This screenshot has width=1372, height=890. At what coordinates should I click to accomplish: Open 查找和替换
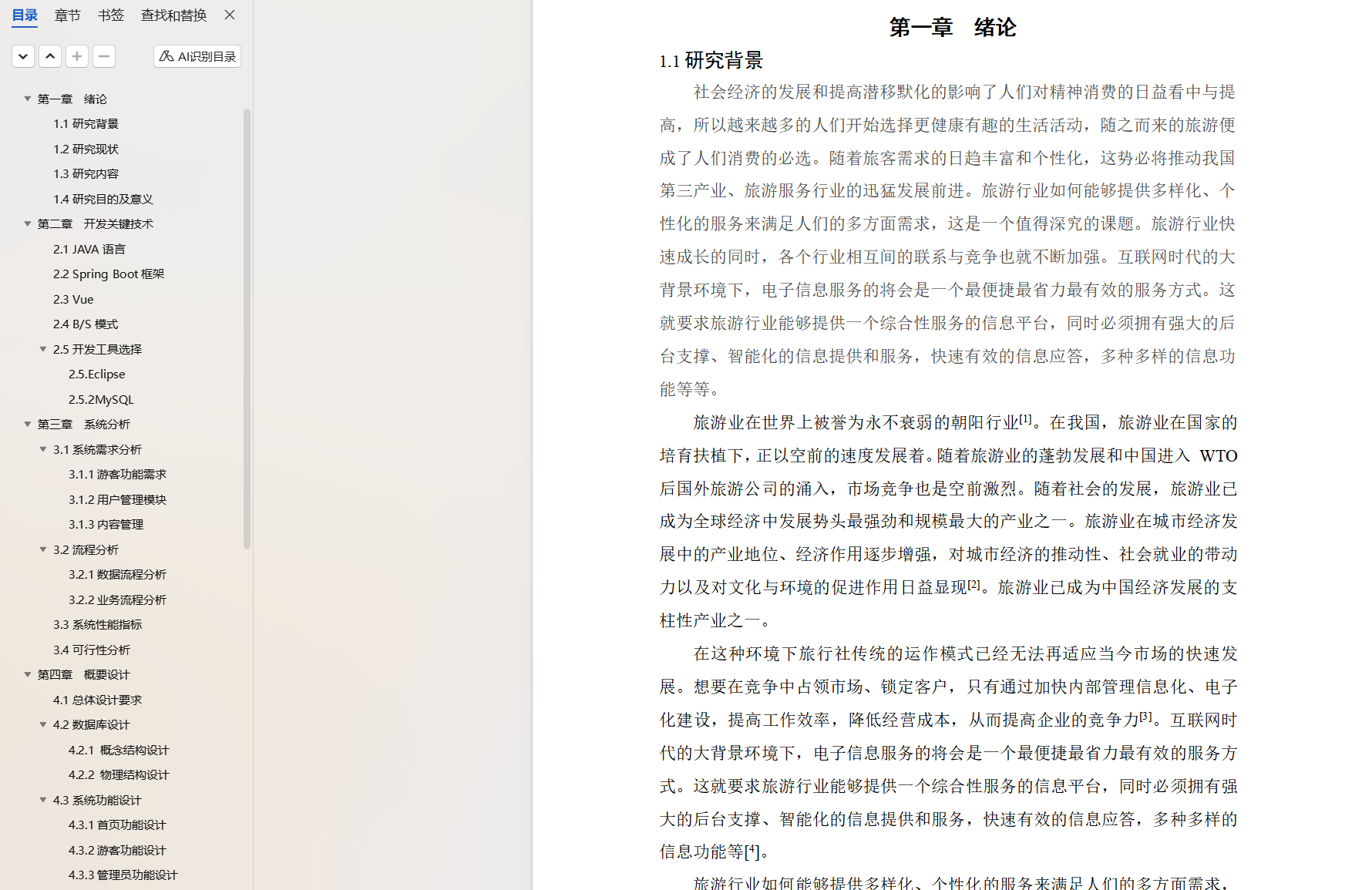(x=173, y=15)
